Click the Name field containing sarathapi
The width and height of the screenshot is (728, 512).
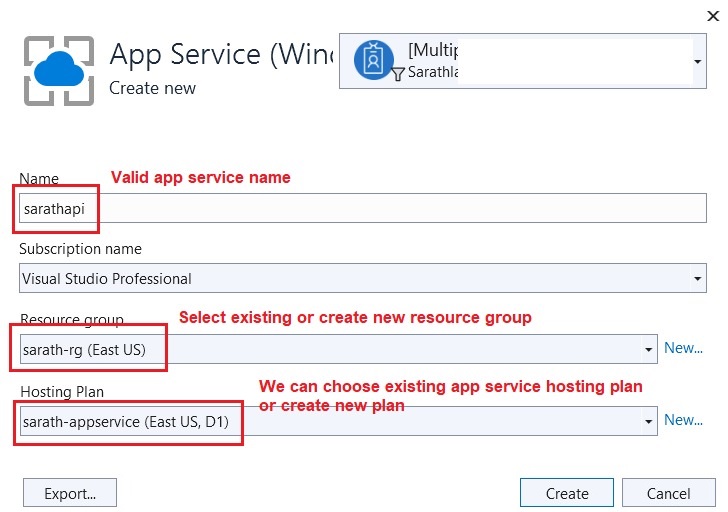[x=363, y=208]
